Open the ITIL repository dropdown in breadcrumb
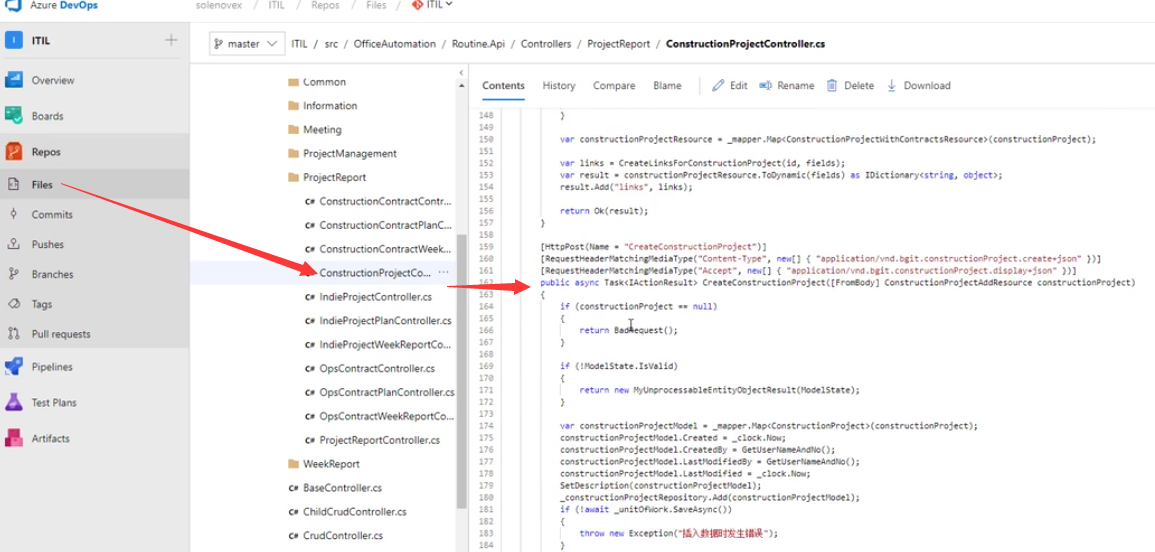 click(432, 4)
